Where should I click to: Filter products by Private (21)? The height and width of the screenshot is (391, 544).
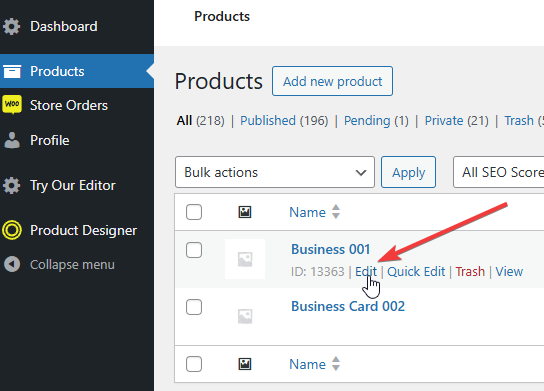point(457,121)
